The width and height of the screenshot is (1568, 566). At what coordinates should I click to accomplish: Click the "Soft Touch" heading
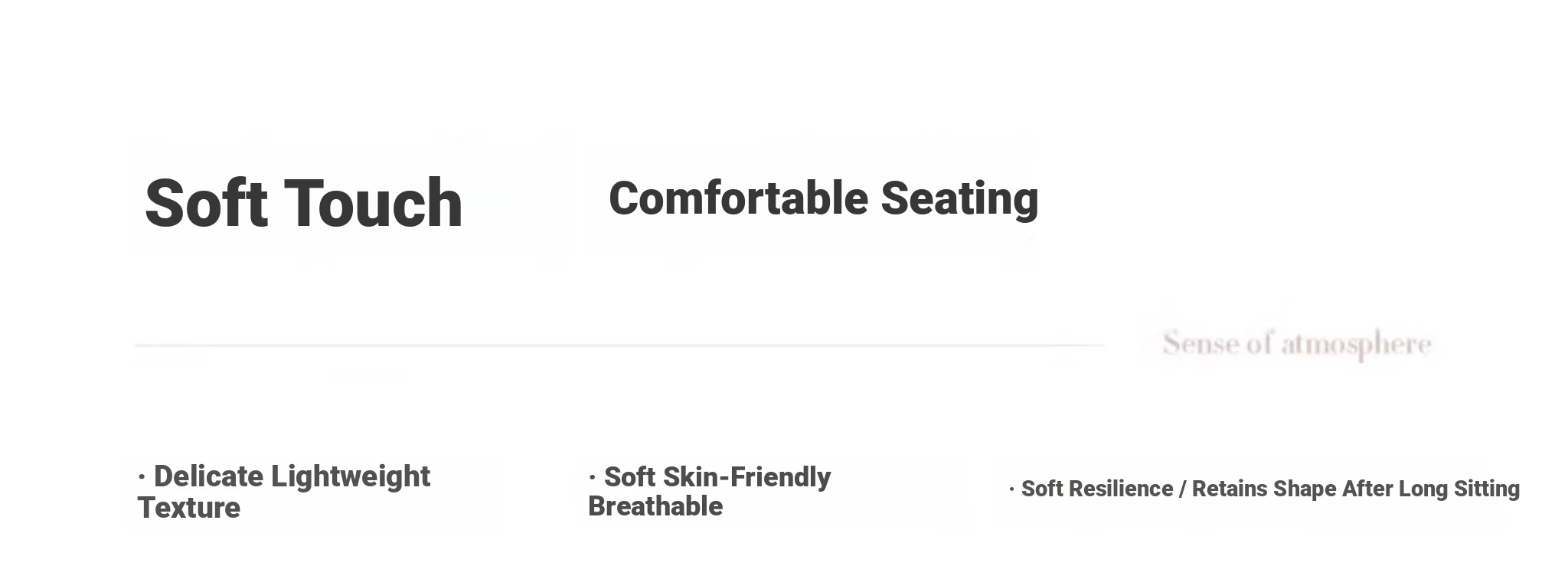pyautogui.click(x=303, y=204)
